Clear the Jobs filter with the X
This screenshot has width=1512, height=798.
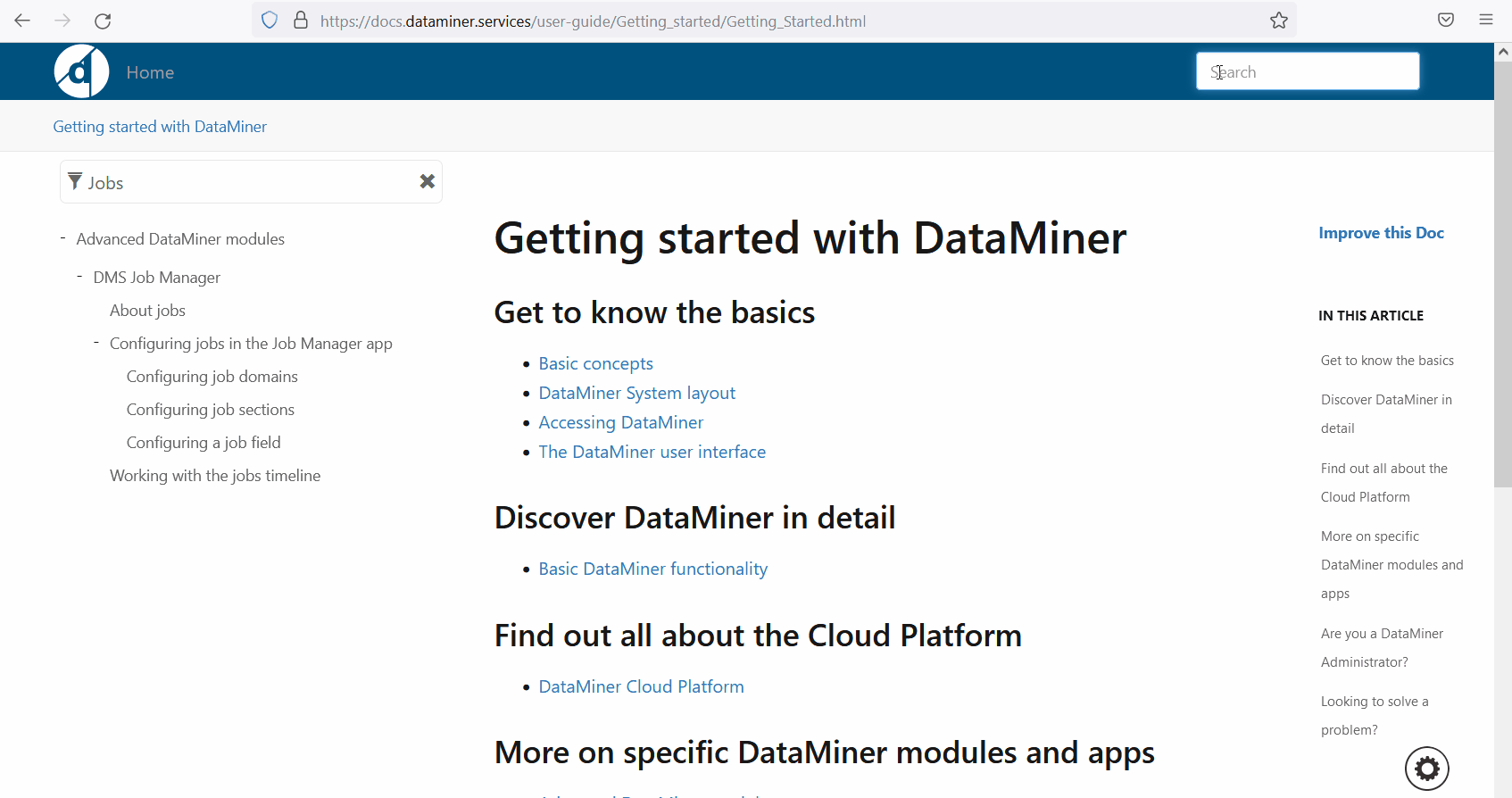pyautogui.click(x=428, y=181)
